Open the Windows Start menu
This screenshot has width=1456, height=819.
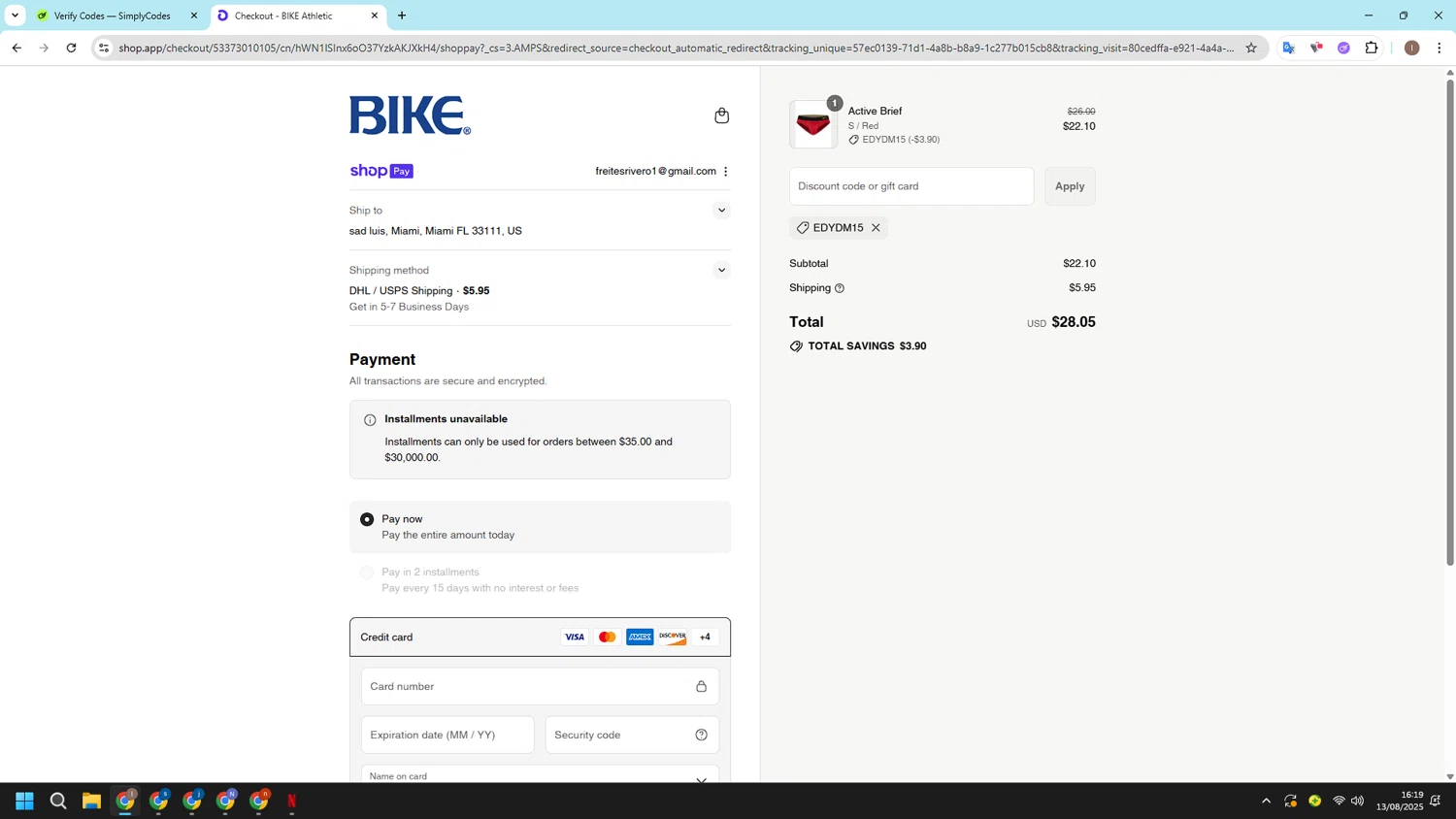[24, 802]
